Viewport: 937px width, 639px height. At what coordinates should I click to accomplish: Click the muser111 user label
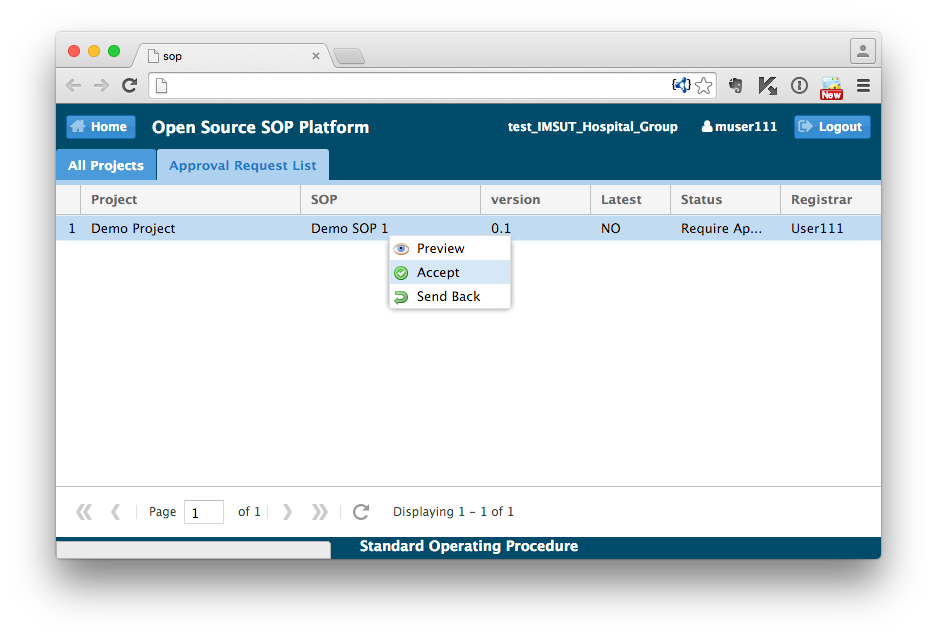[x=739, y=127]
